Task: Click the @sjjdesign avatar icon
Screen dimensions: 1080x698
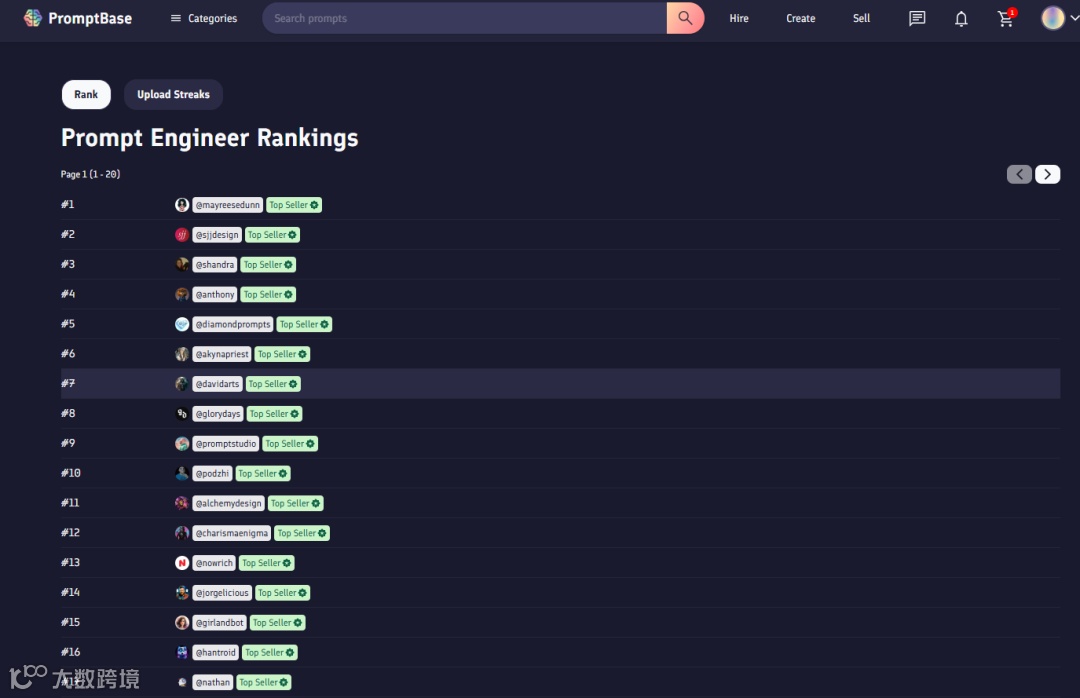Action: coord(182,235)
